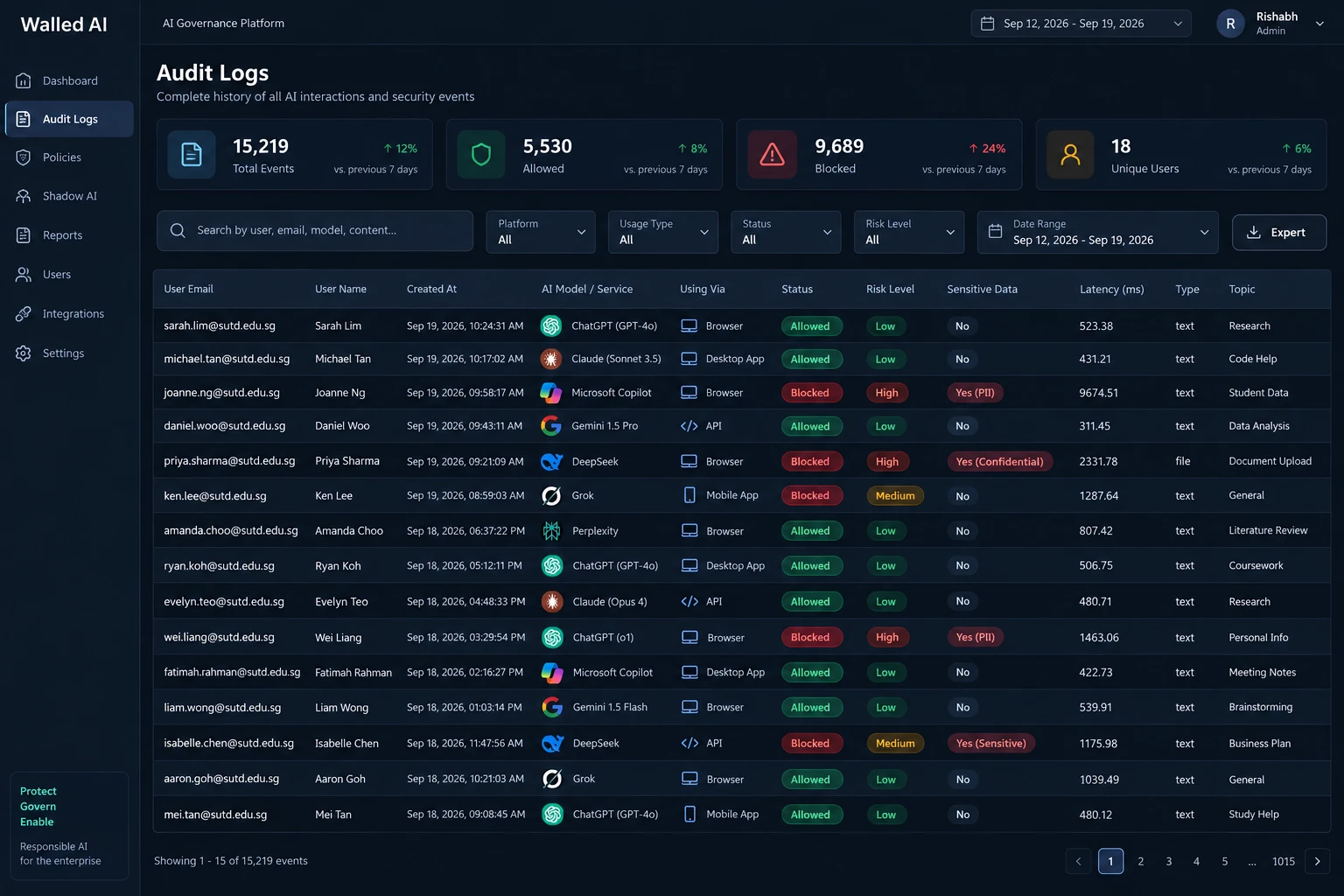Click the API code icon in Daniel Woo's row
The height and width of the screenshot is (896, 1344).
[689, 426]
